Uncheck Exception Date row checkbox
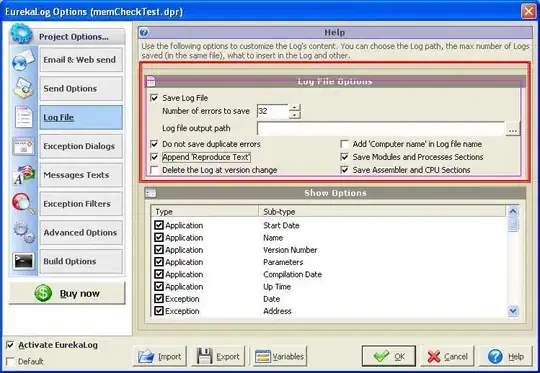 pos(159,299)
